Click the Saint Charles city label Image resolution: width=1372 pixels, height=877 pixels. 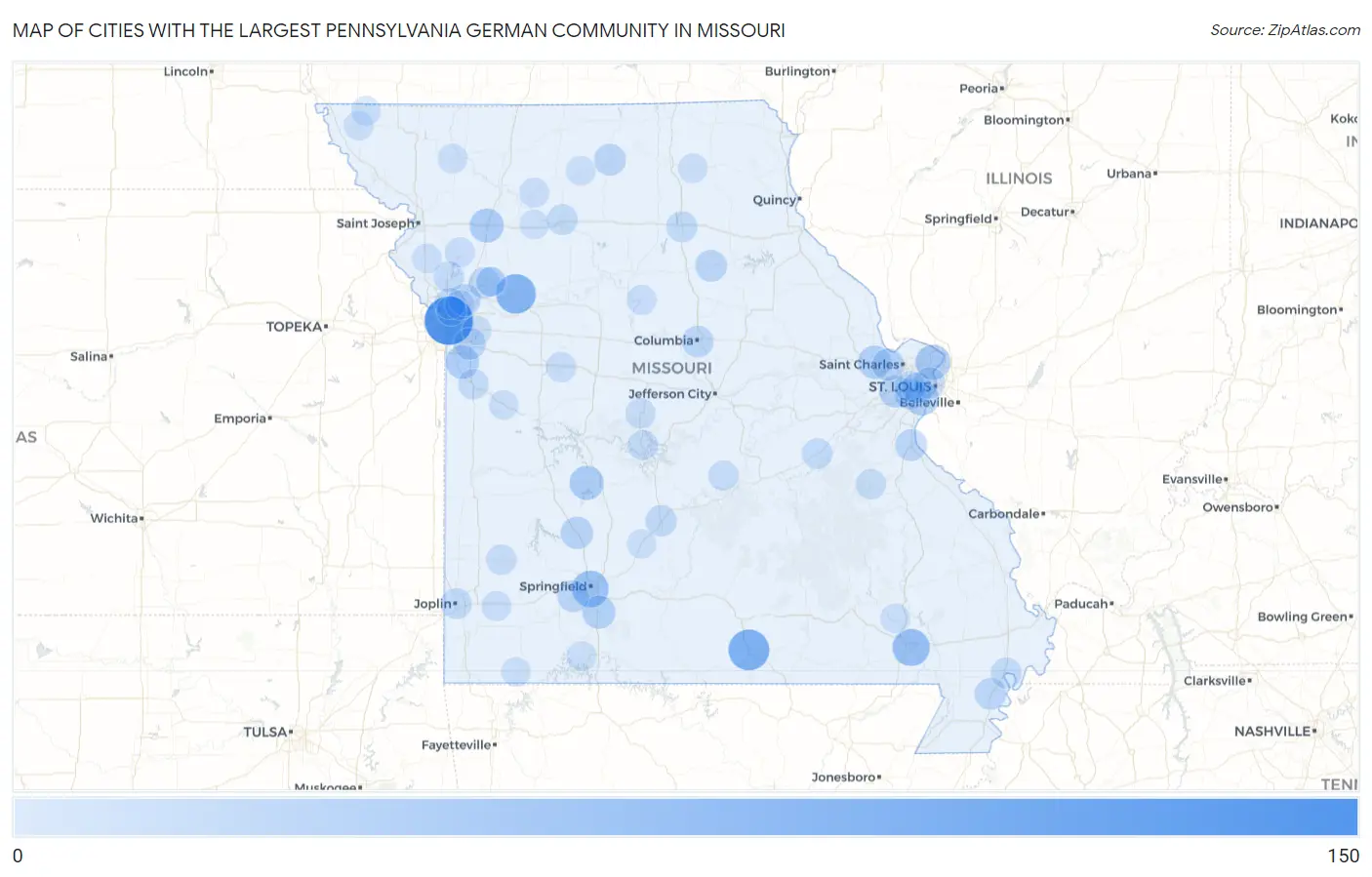point(860,365)
